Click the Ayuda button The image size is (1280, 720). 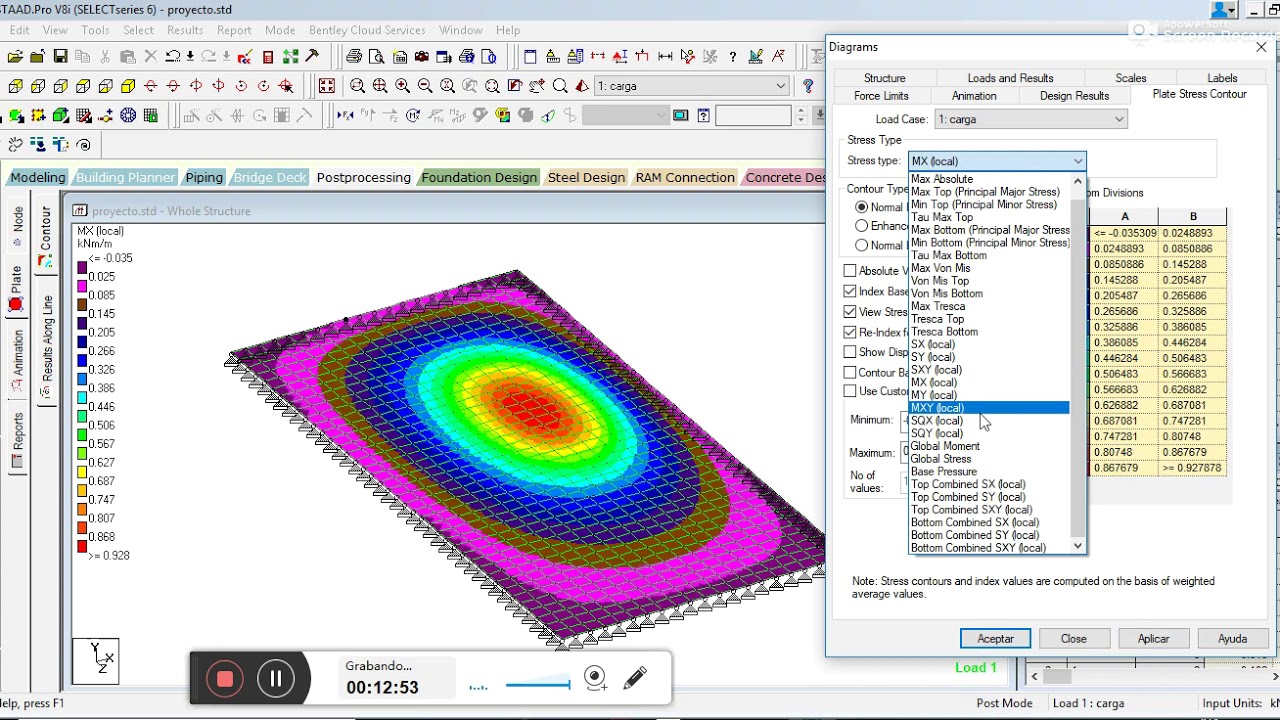[1232, 639]
